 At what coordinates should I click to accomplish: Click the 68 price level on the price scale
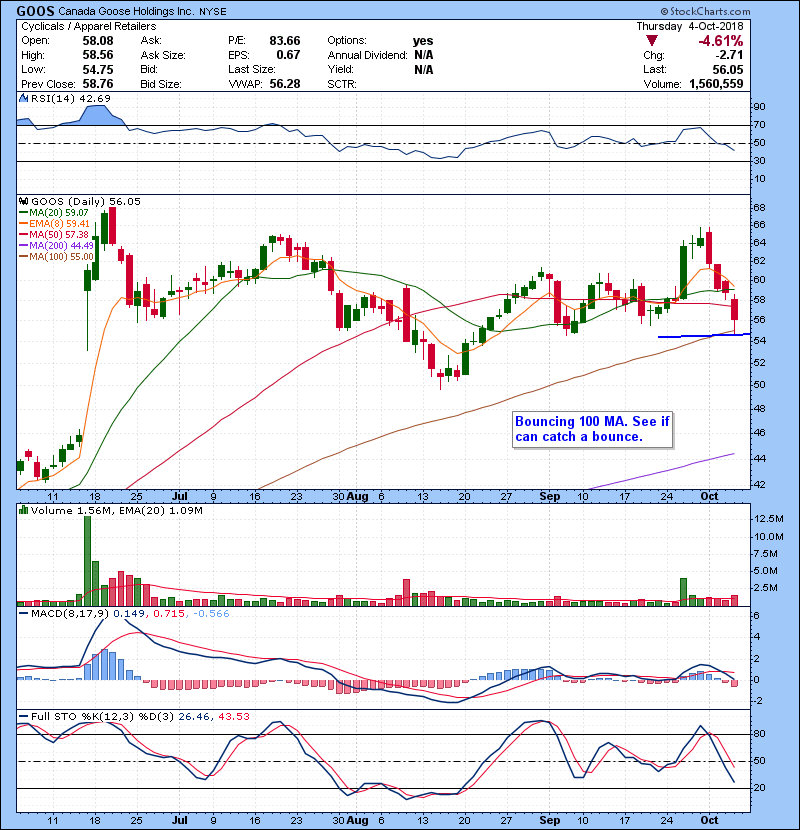point(759,207)
